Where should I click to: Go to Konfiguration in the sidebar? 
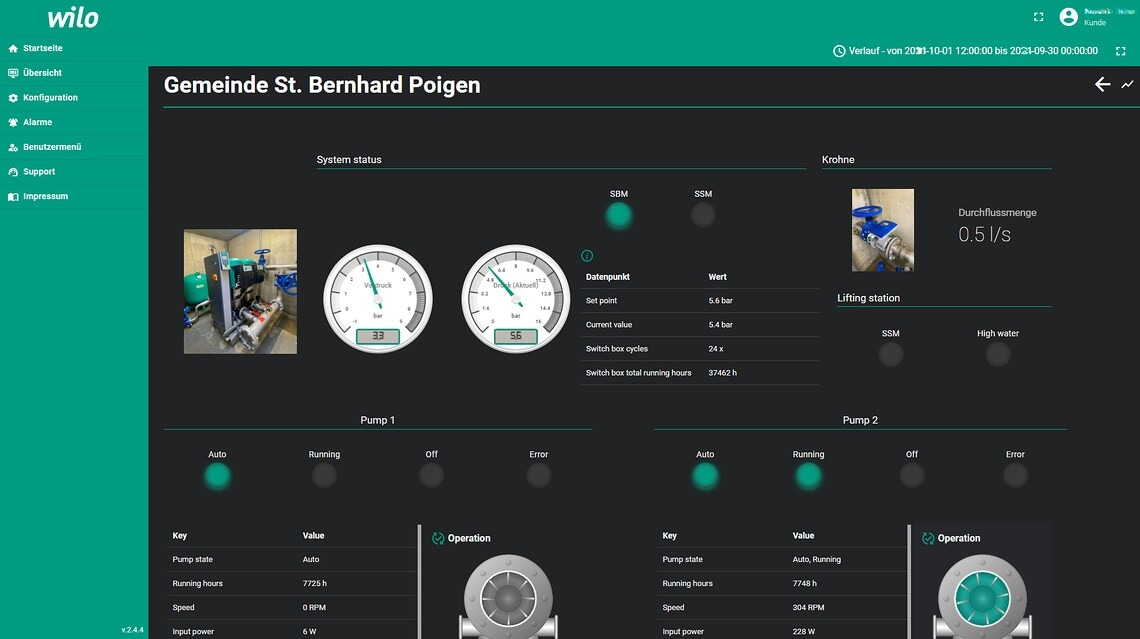pos(50,98)
